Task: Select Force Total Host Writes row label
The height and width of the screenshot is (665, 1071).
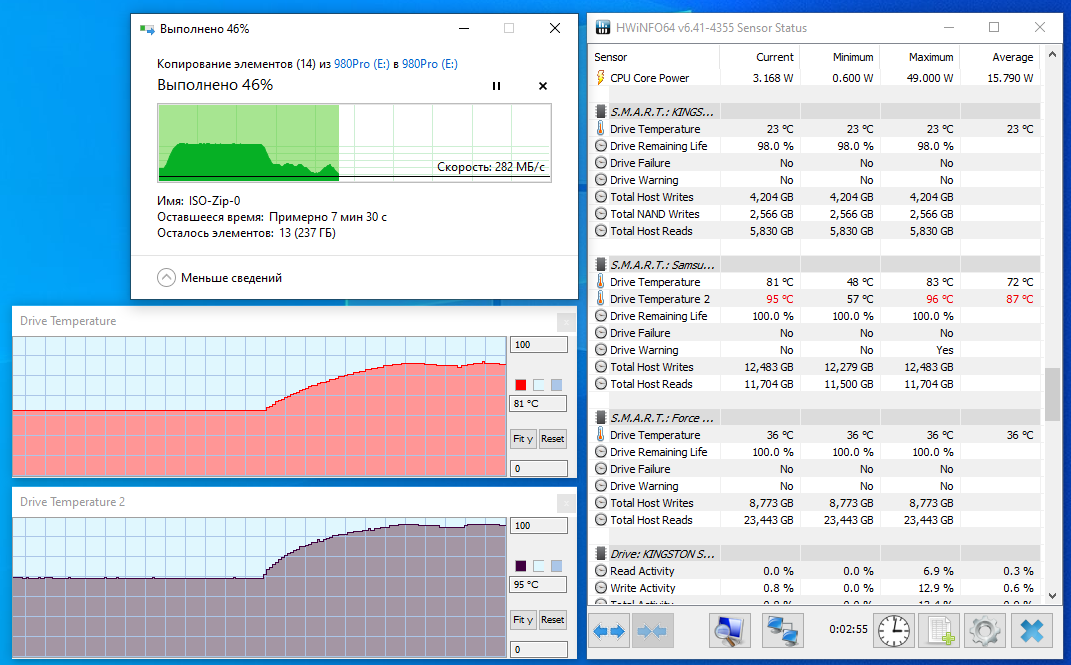Action: coord(652,503)
